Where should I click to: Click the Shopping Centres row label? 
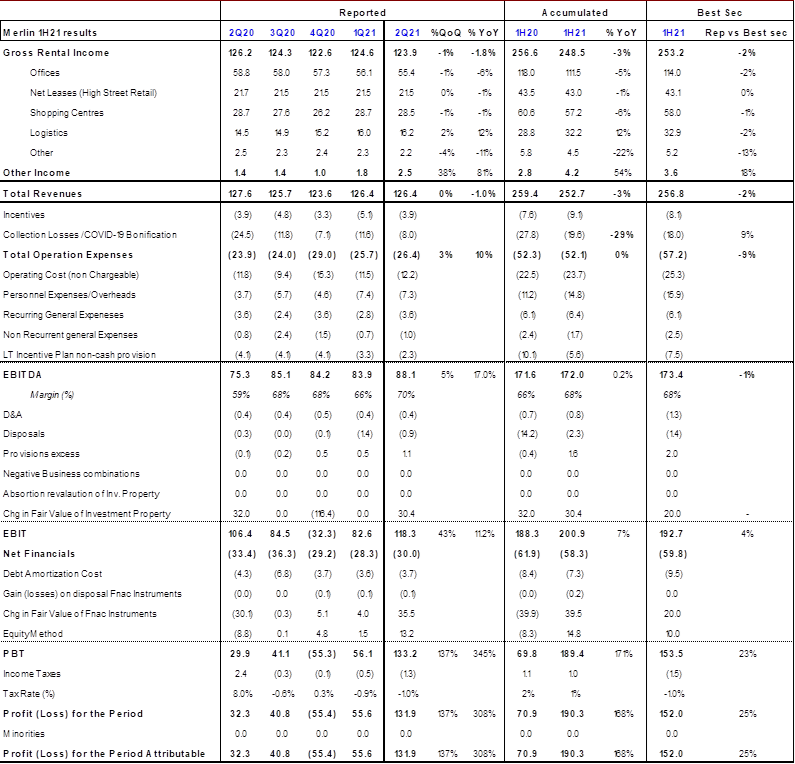pos(68,112)
